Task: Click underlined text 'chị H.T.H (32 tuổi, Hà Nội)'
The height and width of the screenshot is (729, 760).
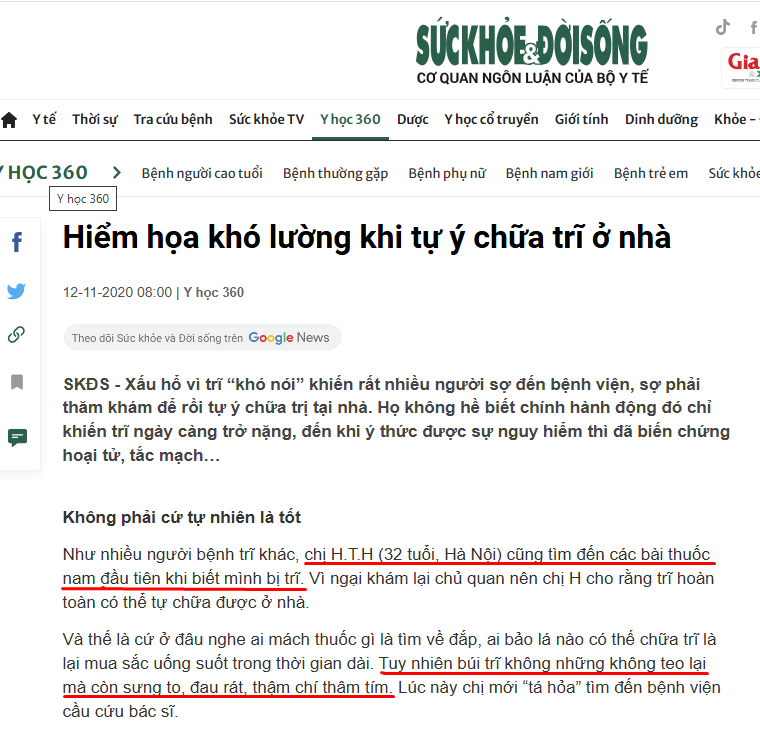Action: click(403, 554)
